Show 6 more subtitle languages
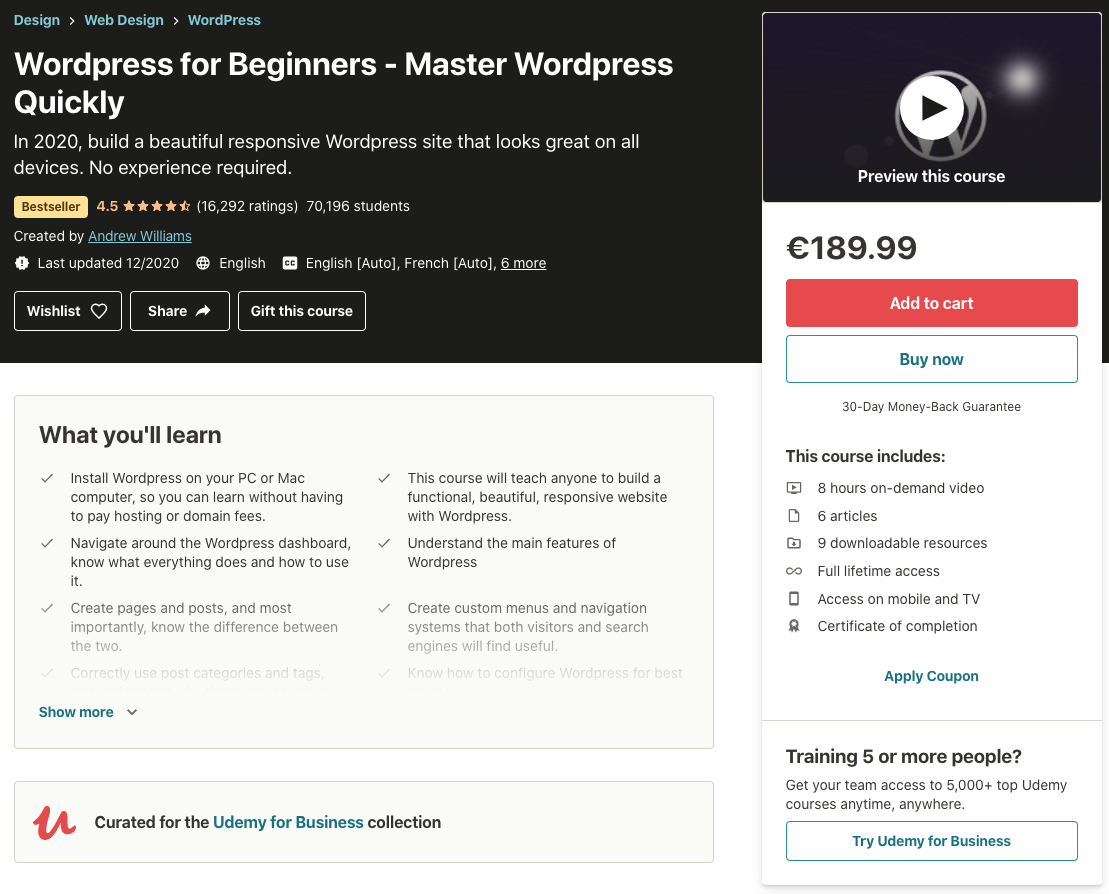This screenshot has width=1109, height=894. pyautogui.click(x=523, y=263)
